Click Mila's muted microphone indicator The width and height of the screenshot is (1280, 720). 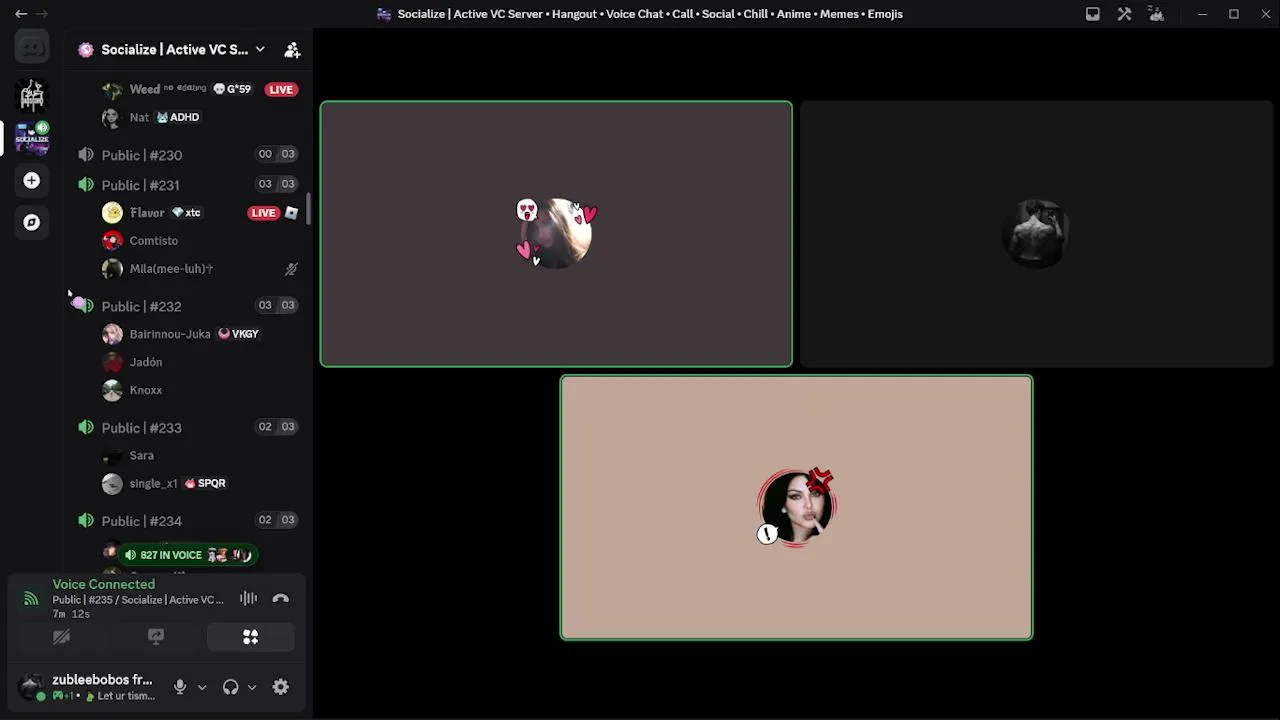tap(291, 269)
